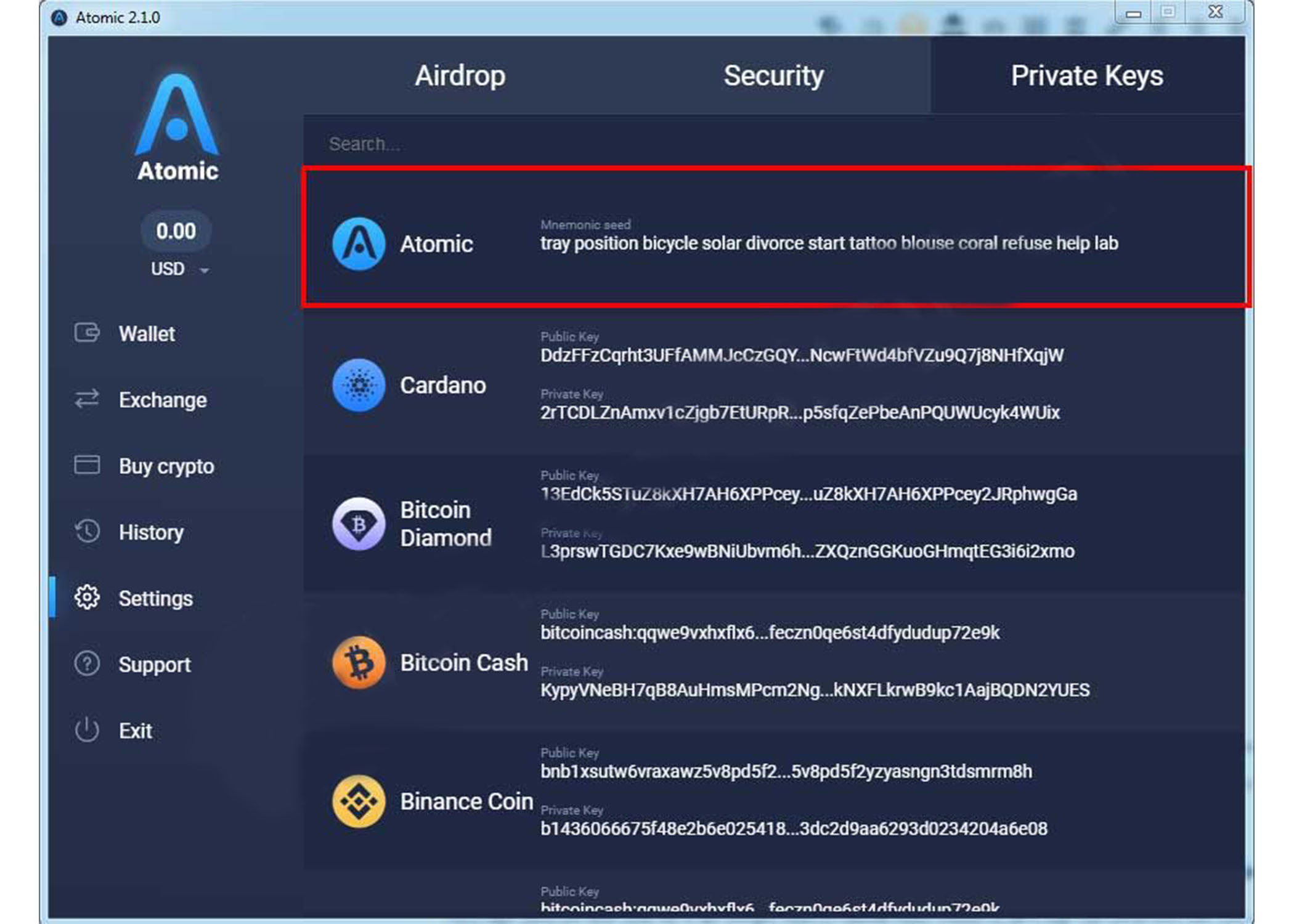Open the Wallet menu item
Screen dimensions: 1294x924
[147, 334]
